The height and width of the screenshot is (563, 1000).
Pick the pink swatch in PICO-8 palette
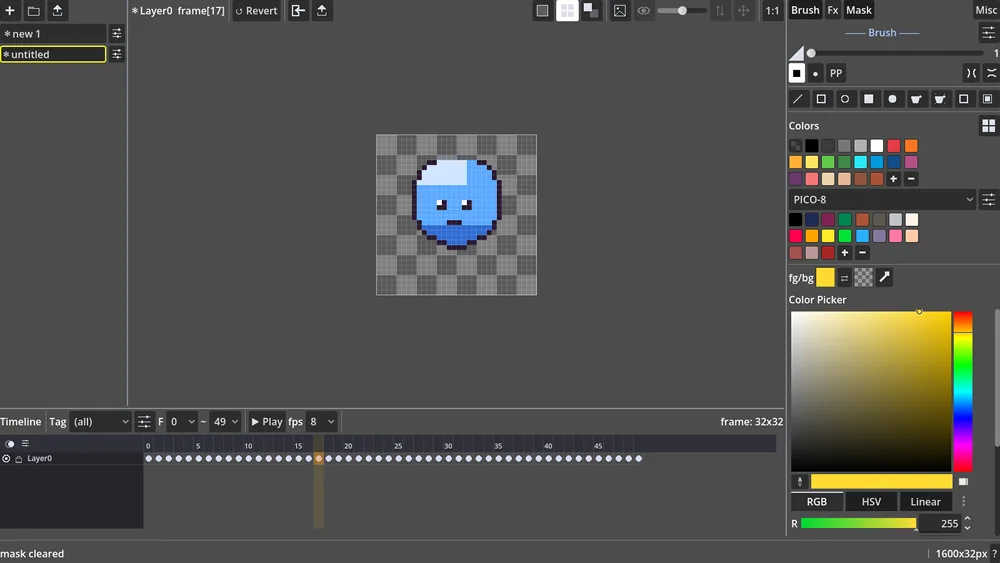(895, 237)
